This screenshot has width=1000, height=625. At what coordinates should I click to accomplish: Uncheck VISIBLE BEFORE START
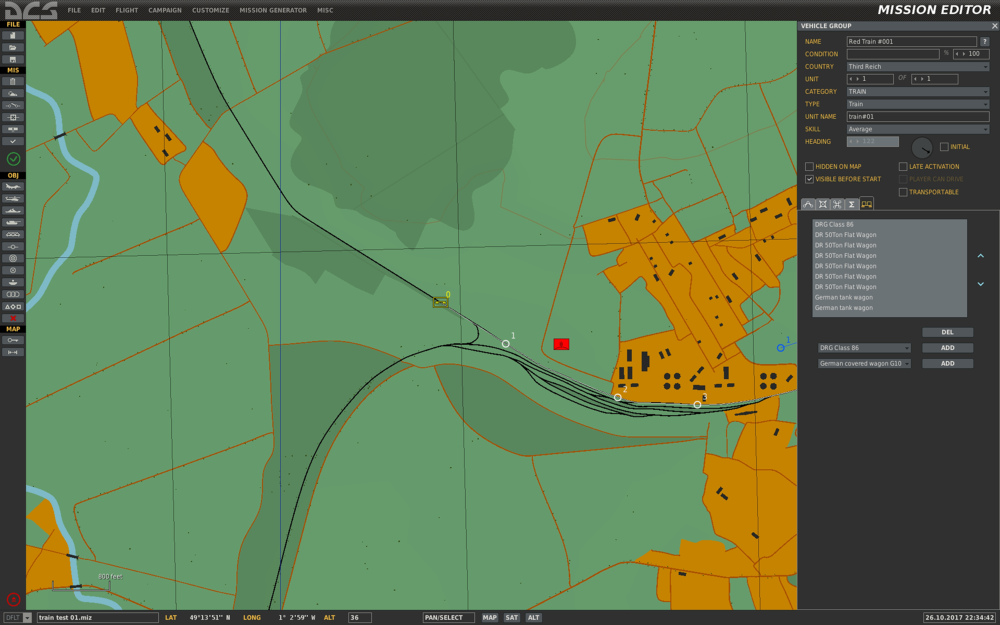coord(809,179)
